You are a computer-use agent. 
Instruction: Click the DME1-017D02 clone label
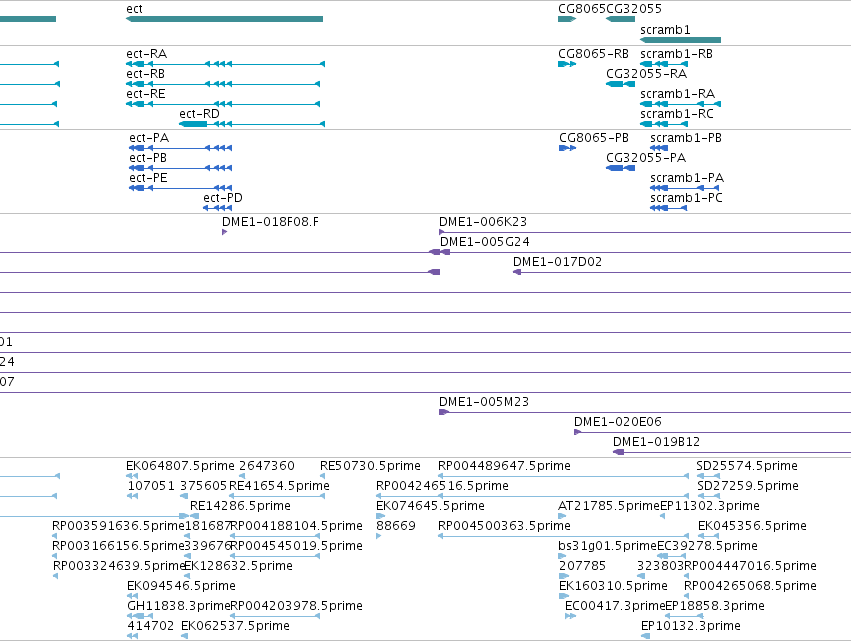pos(557,262)
